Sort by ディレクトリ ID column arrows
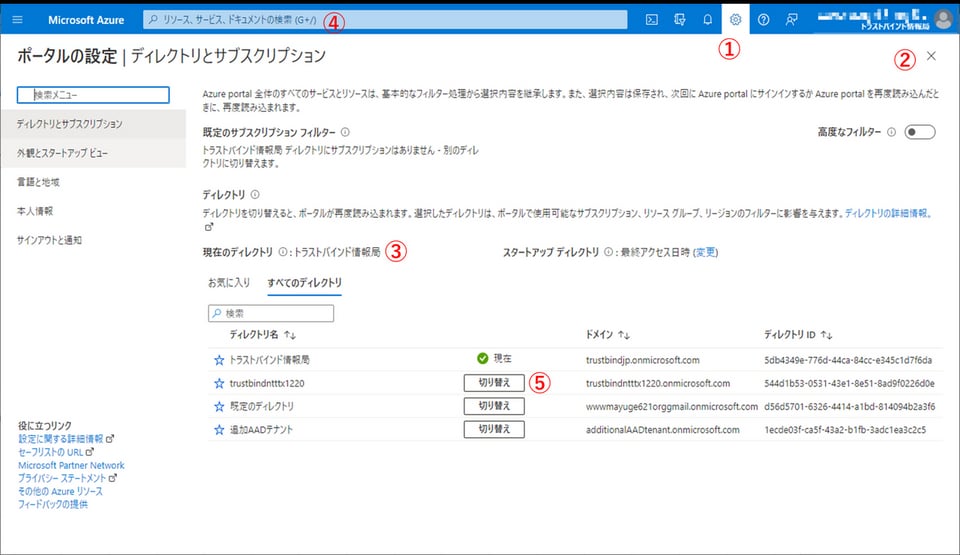The width and height of the screenshot is (960, 555). click(826, 335)
